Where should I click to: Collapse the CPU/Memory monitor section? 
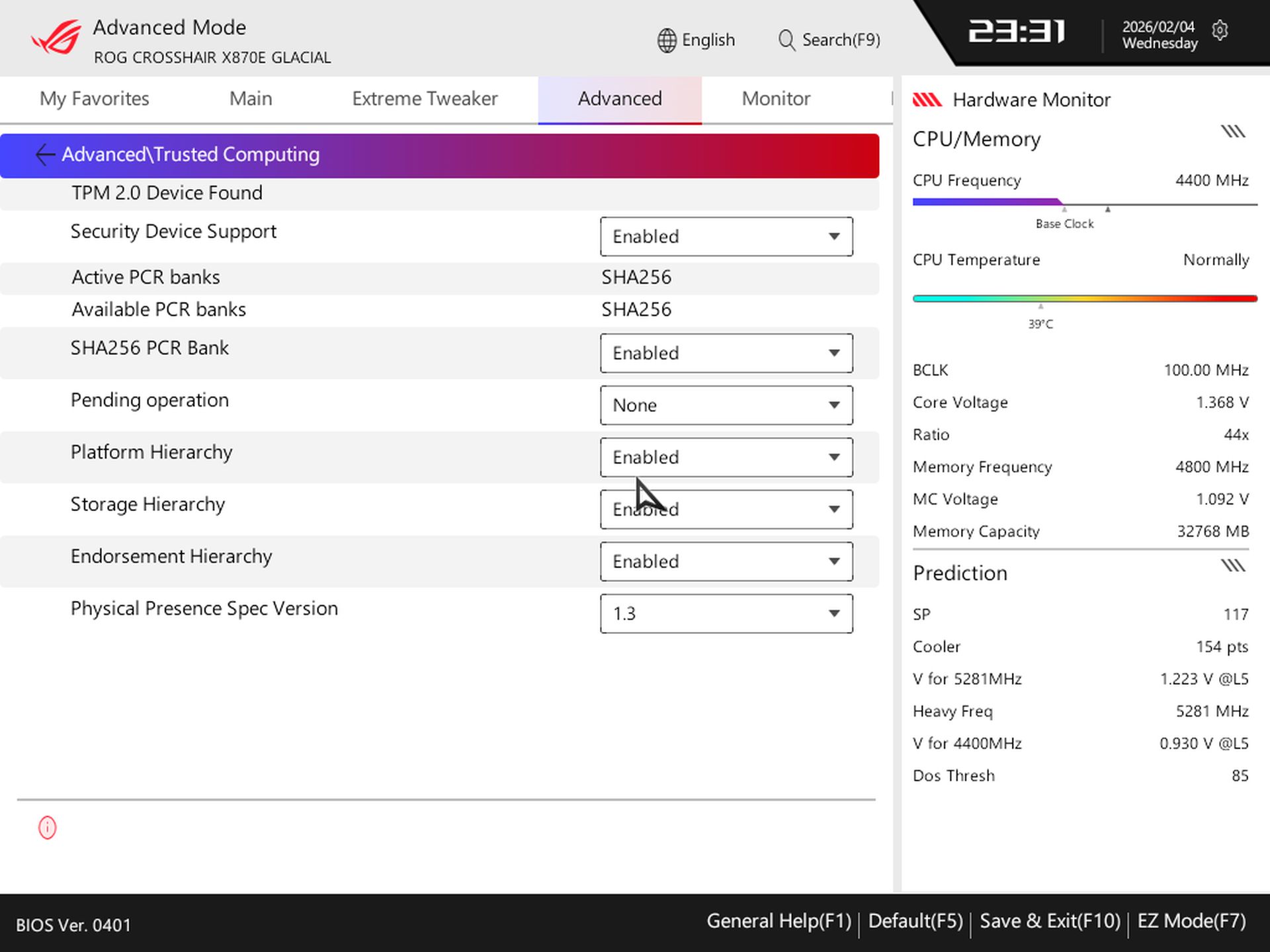pyautogui.click(x=1232, y=131)
